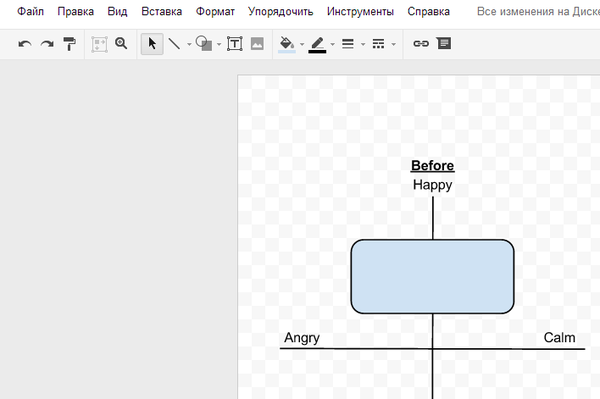Select the 'Calm' label text
Image resolution: width=600 pixels, height=399 pixels.
[559, 338]
